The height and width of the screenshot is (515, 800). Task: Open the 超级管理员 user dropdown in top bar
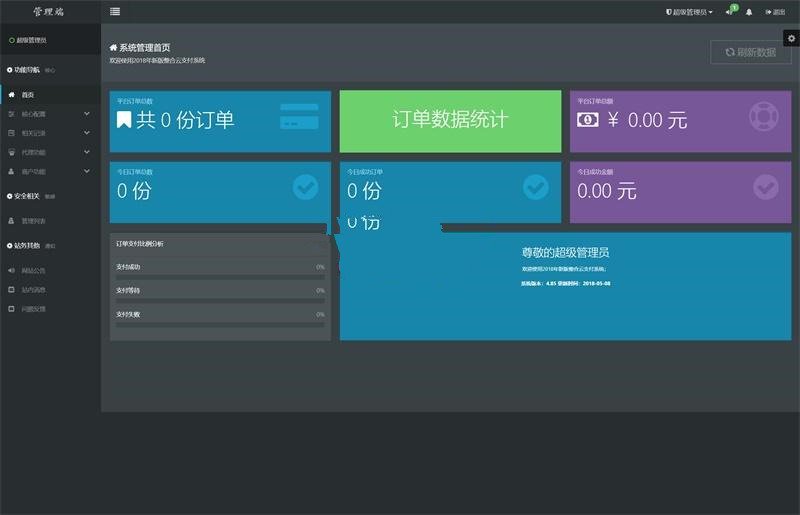pos(689,12)
